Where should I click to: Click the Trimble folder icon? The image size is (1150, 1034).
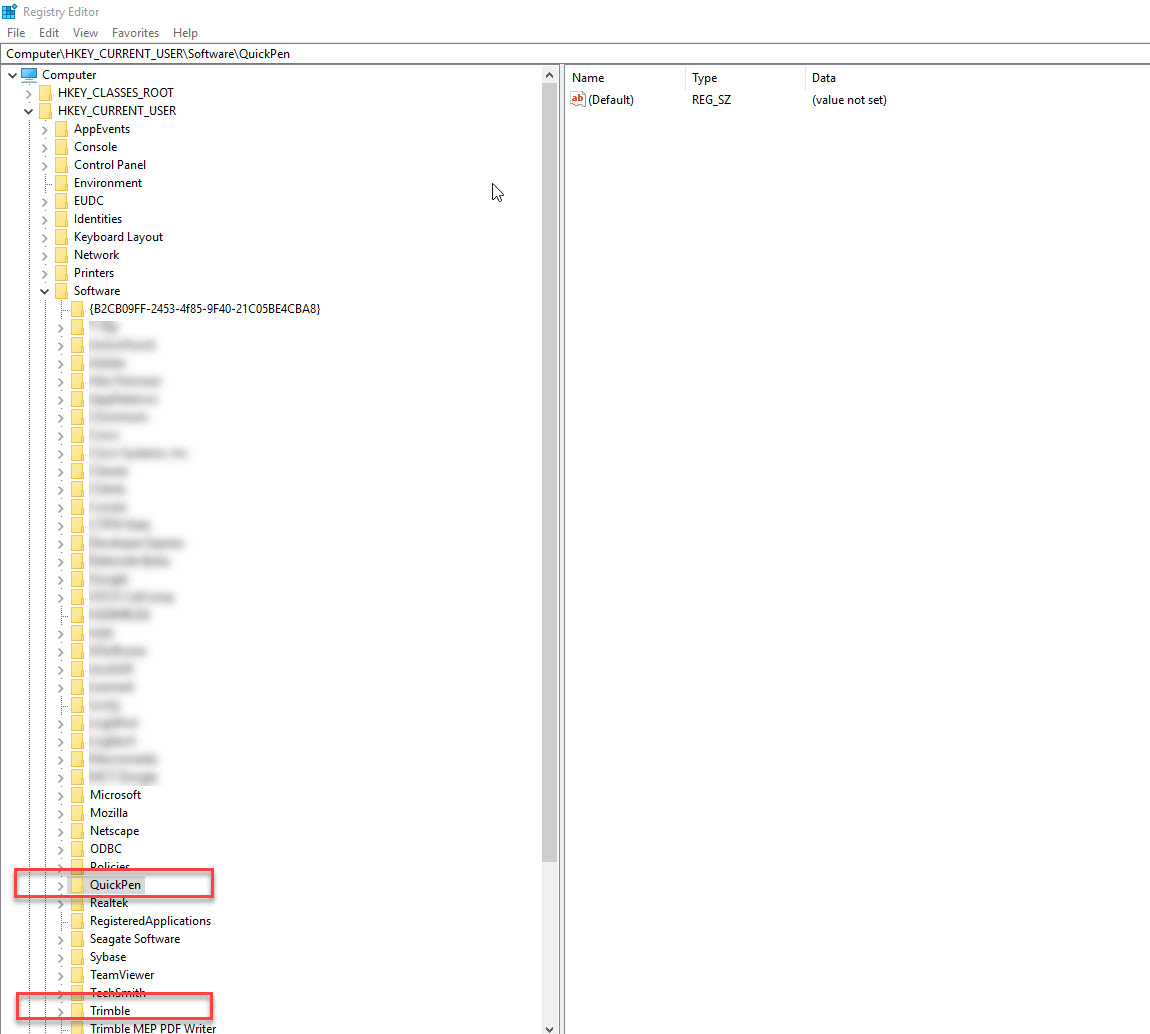77,1011
